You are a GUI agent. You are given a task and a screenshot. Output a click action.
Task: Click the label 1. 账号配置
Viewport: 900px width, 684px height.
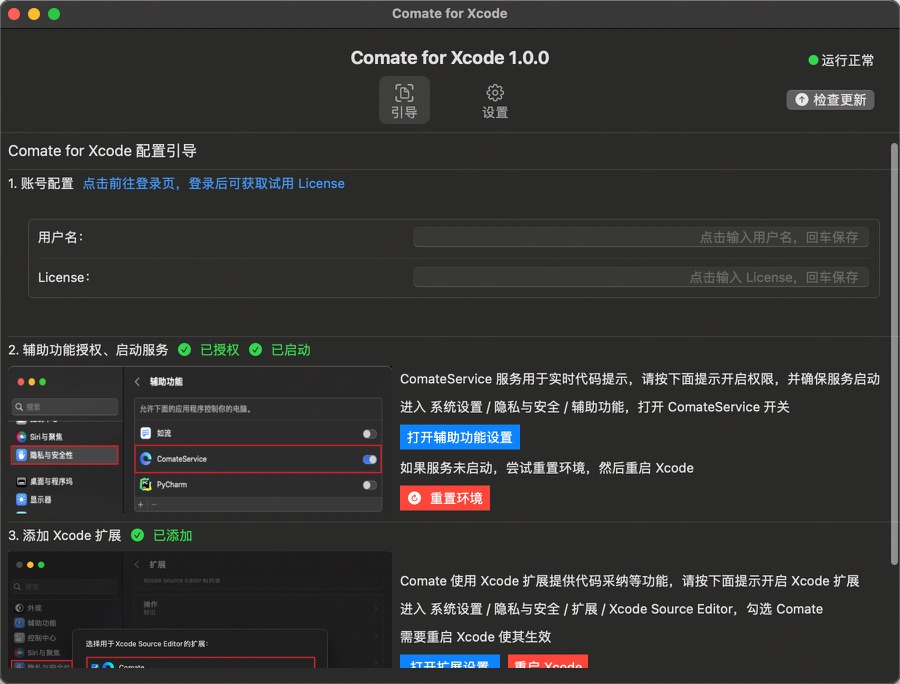(x=41, y=184)
